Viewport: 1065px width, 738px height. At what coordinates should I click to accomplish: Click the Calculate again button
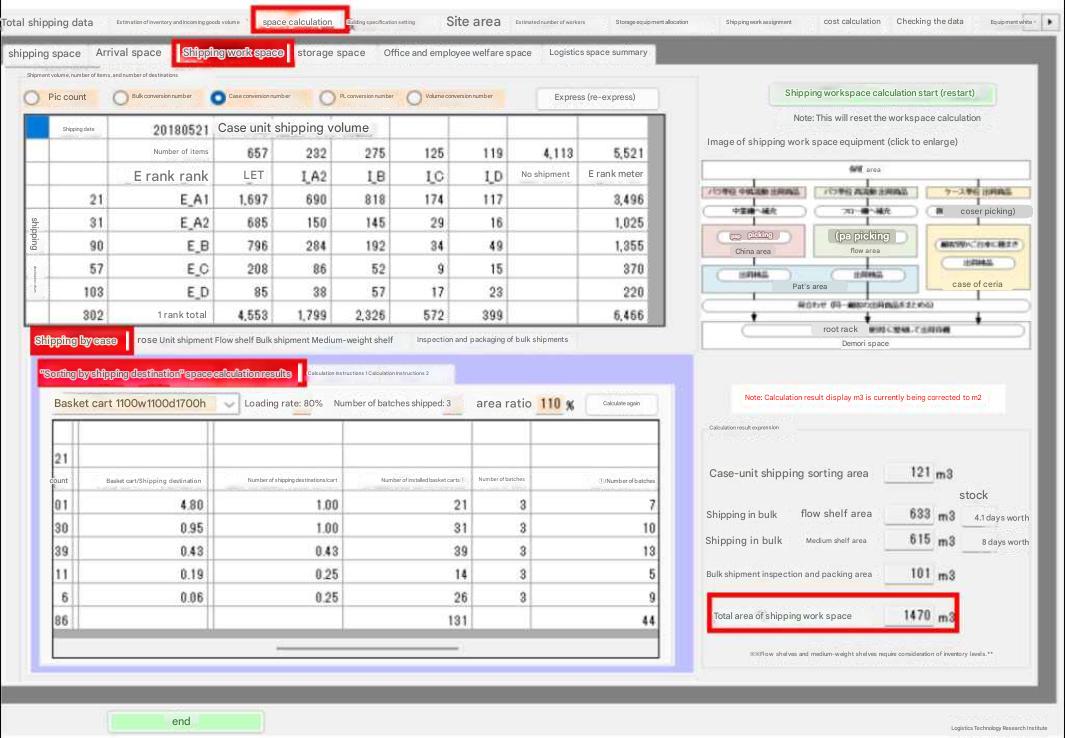click(622, 404)
